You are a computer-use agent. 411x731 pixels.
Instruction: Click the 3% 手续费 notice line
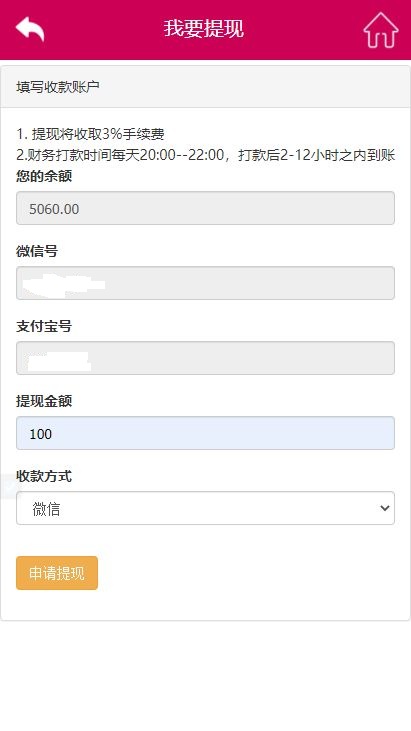click(x=90, y=134)
